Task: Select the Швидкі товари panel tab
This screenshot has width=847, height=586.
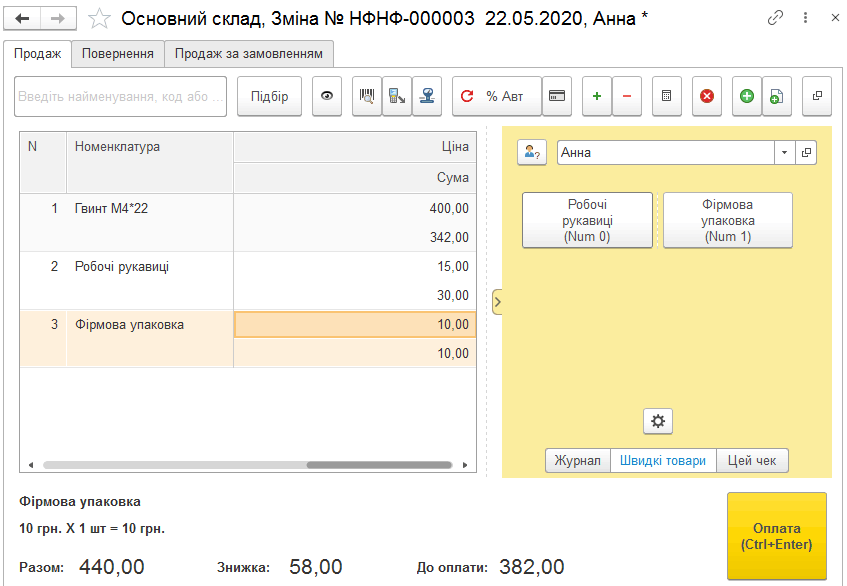Action: click(x=663, y=461)
